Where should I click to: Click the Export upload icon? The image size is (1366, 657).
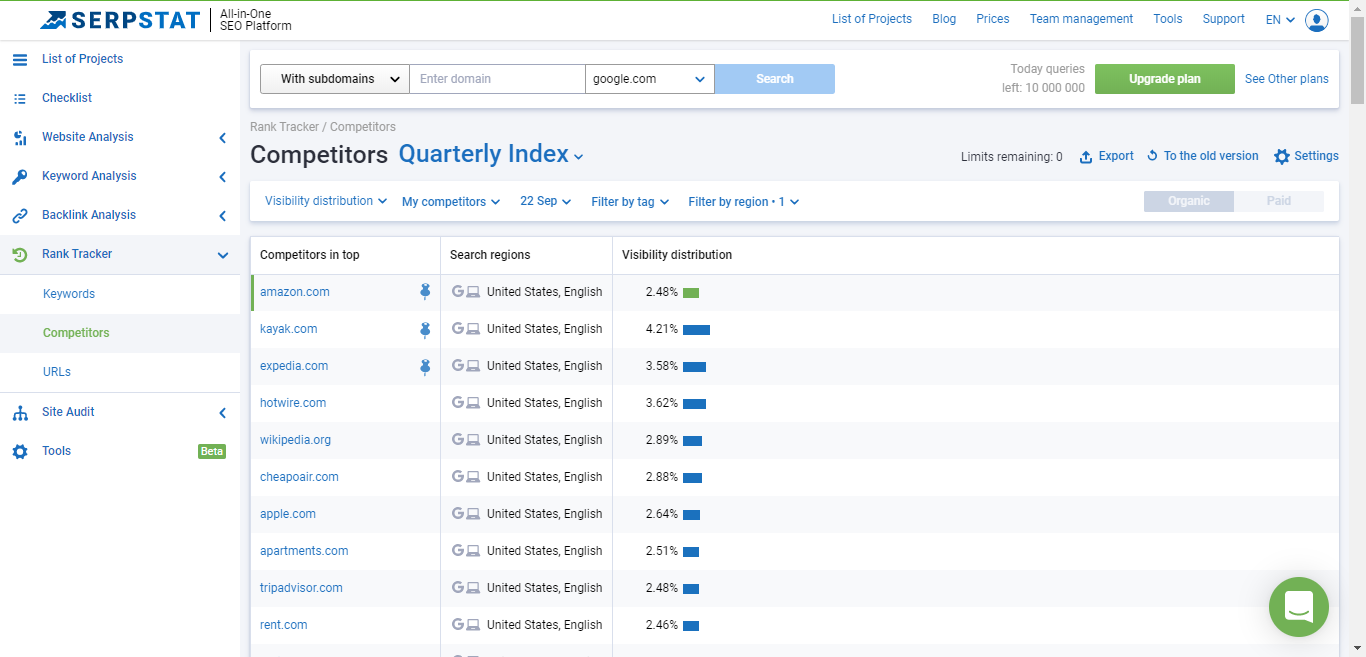click(x=1086, y=157)
